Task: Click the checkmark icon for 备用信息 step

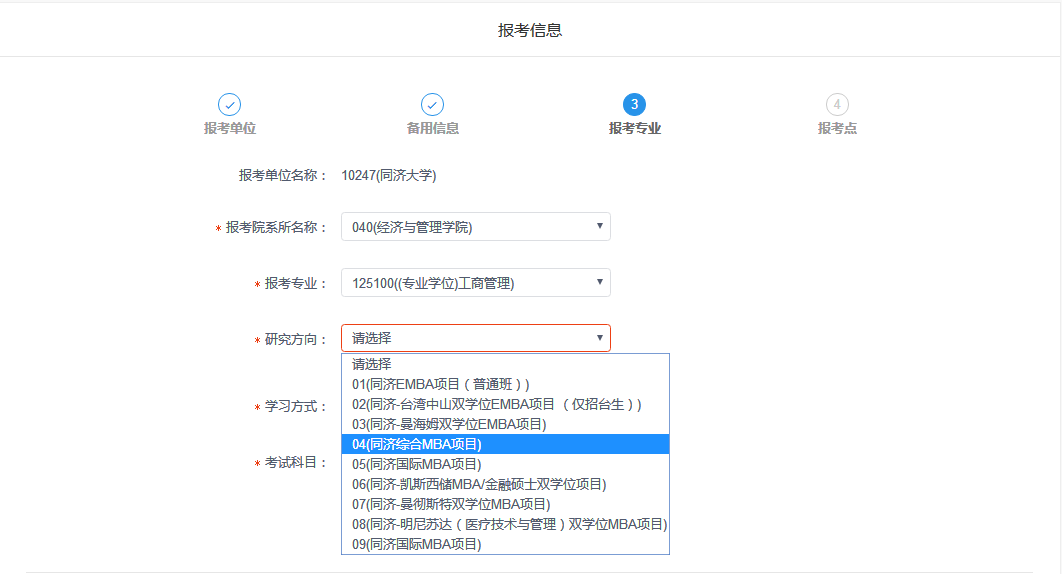Action: tap(432, 104)
